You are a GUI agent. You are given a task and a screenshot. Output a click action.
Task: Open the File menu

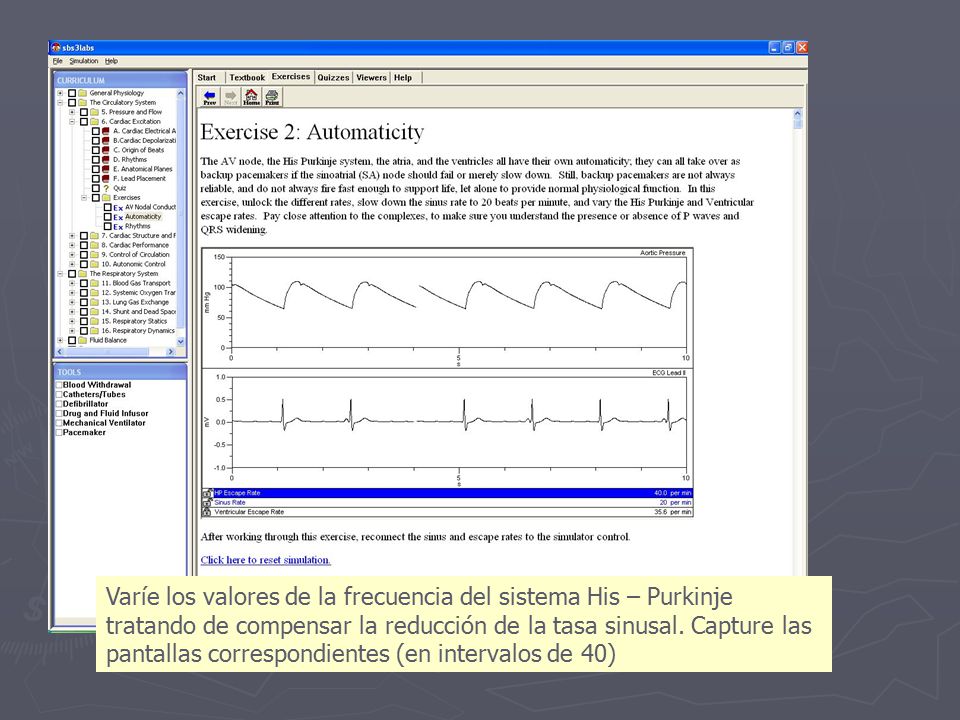click(x=58, y=61)
